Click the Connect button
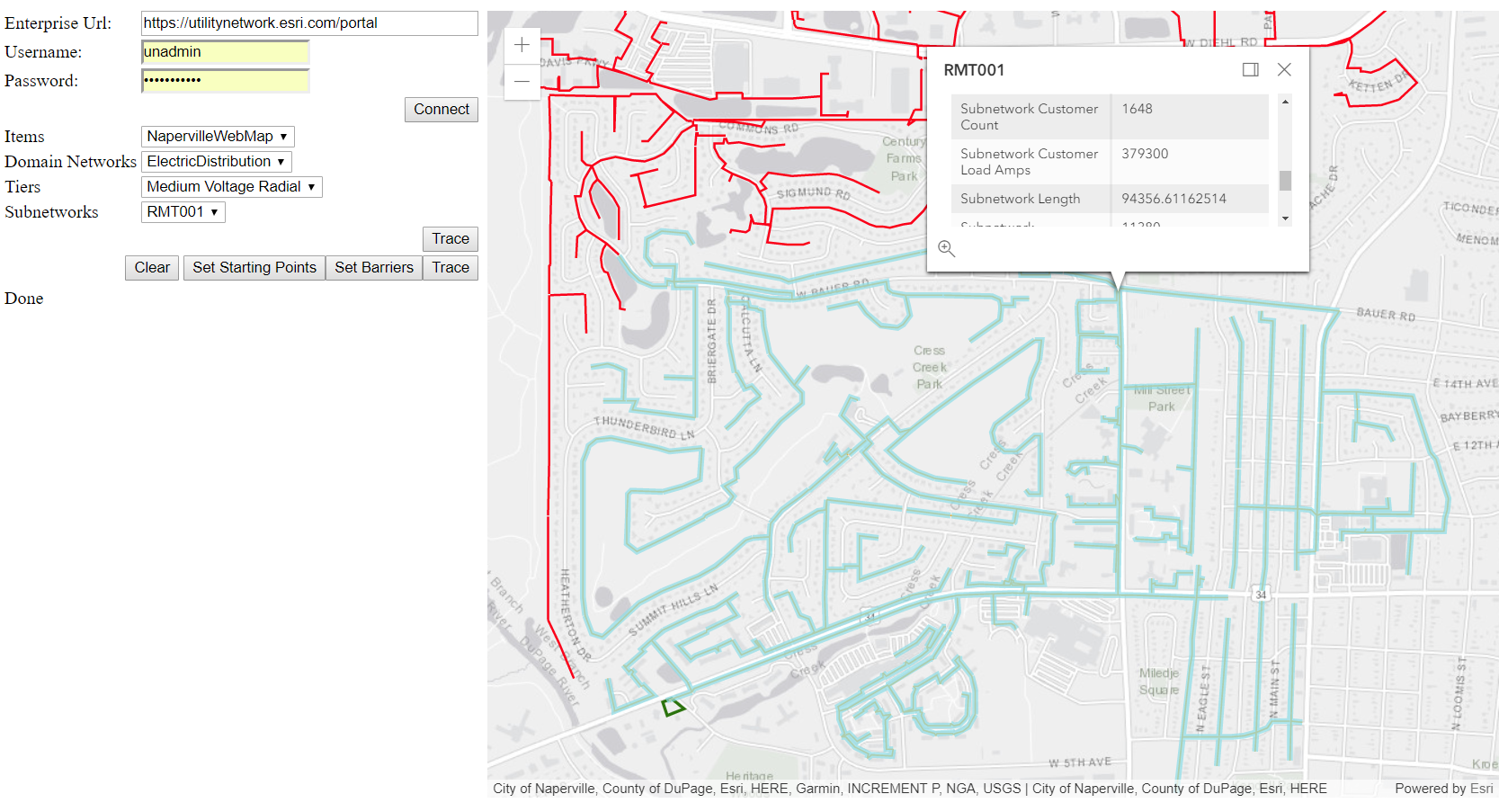The image size is (1499, 812). click(x=442, y=110)
